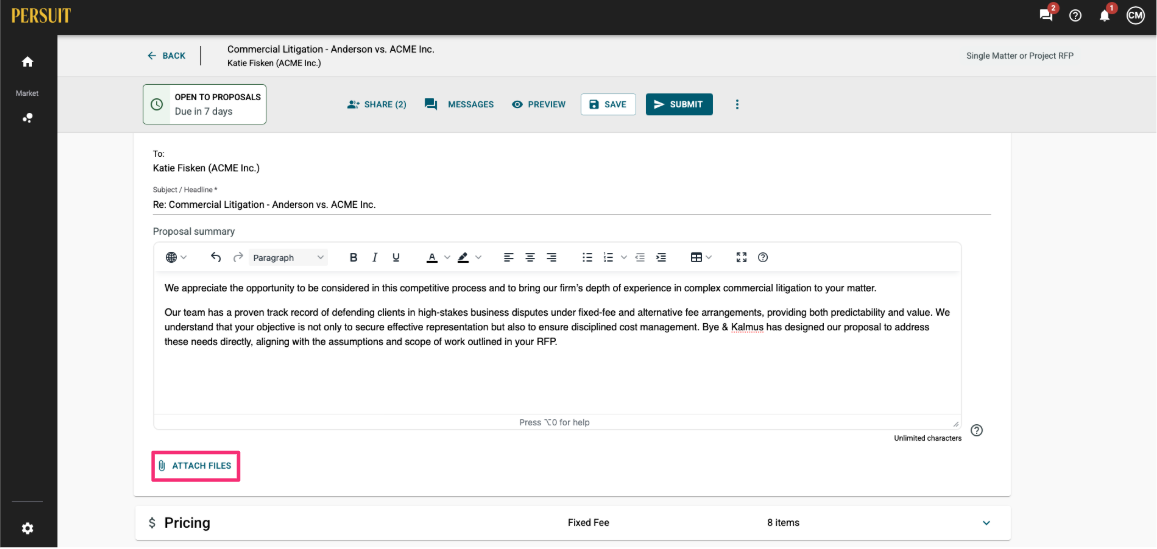Apply the text color
Image resolution: width=1157 pixels, height=549 pixels.
point(432,258)
